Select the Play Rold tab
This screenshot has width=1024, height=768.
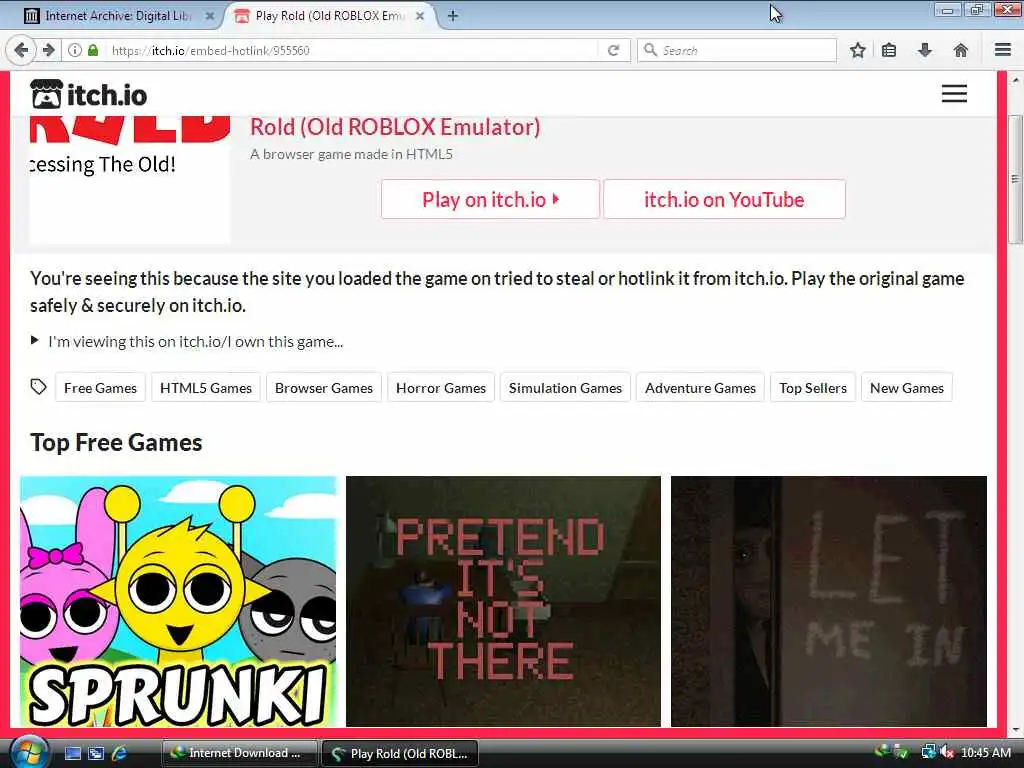point(330,16)
